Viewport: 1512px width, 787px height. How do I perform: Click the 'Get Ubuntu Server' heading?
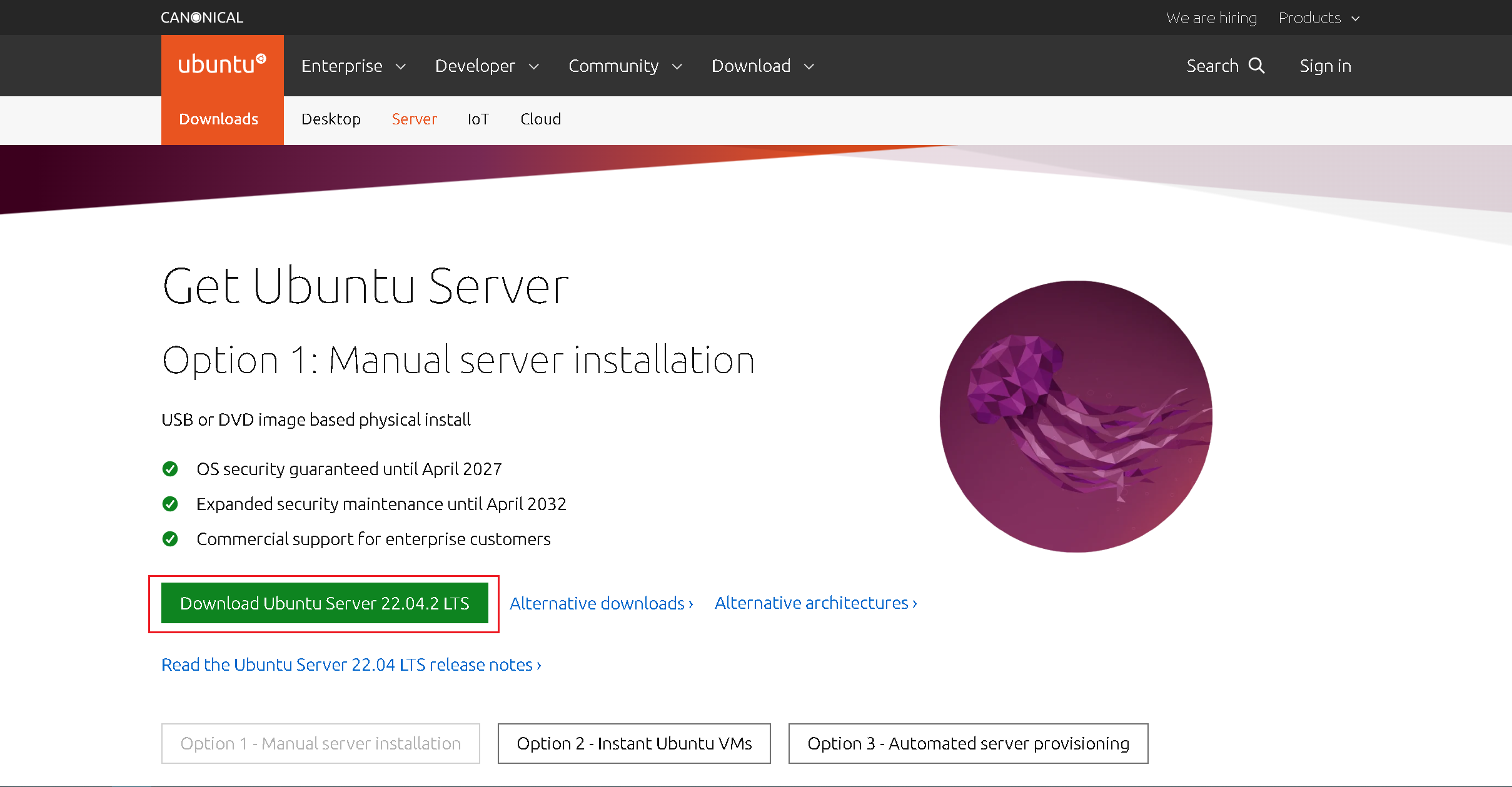tap(365, 286)
